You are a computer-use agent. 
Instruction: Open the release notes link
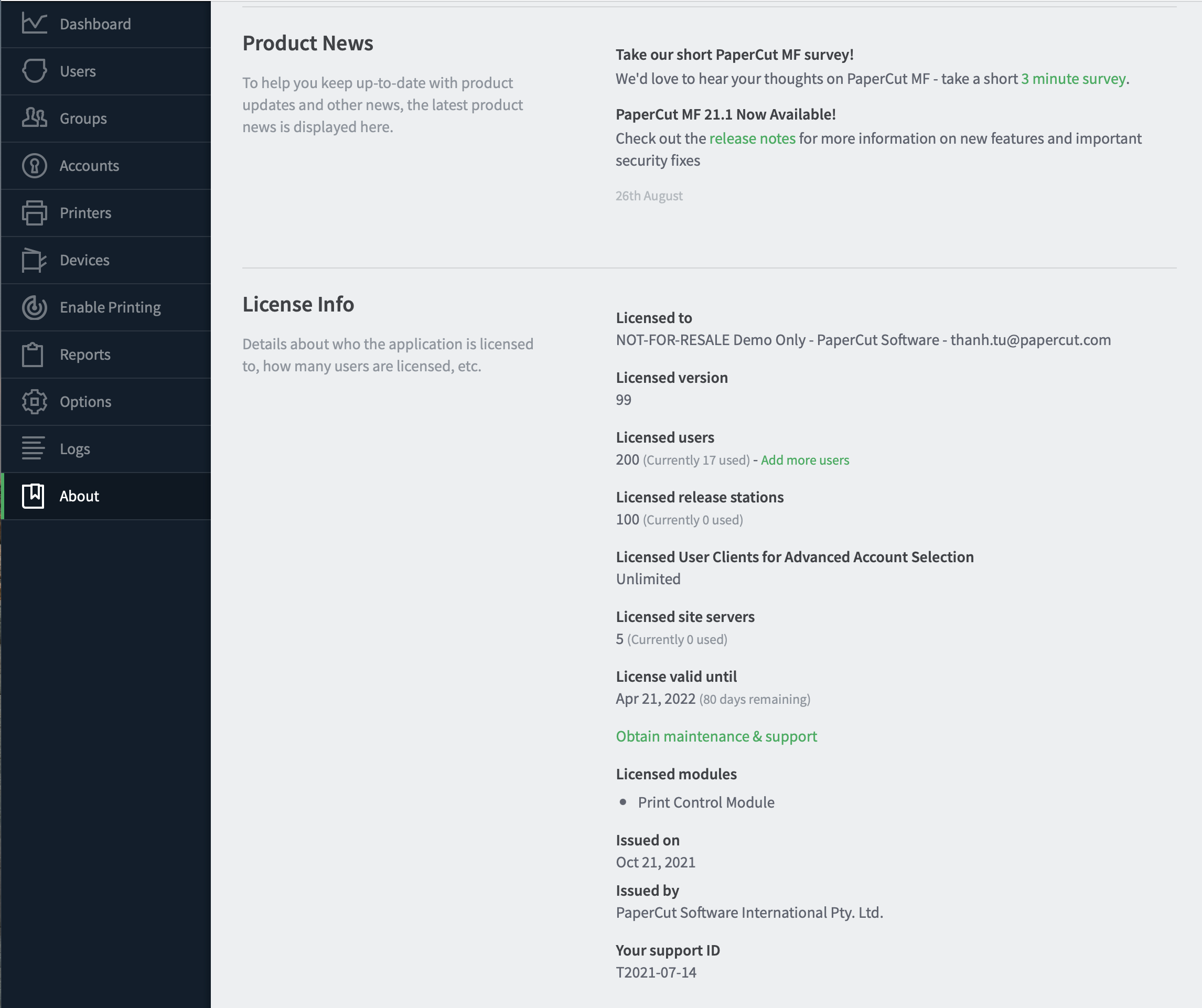(752, 138)
